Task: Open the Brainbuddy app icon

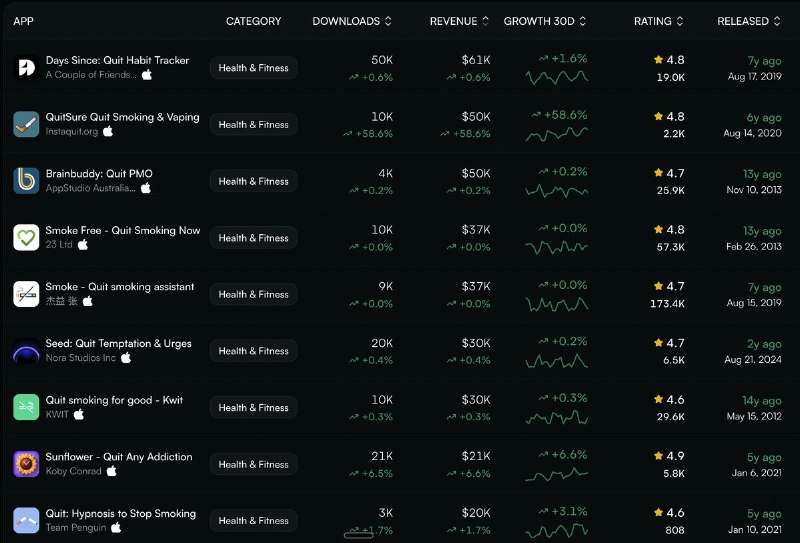Action: 26,181
